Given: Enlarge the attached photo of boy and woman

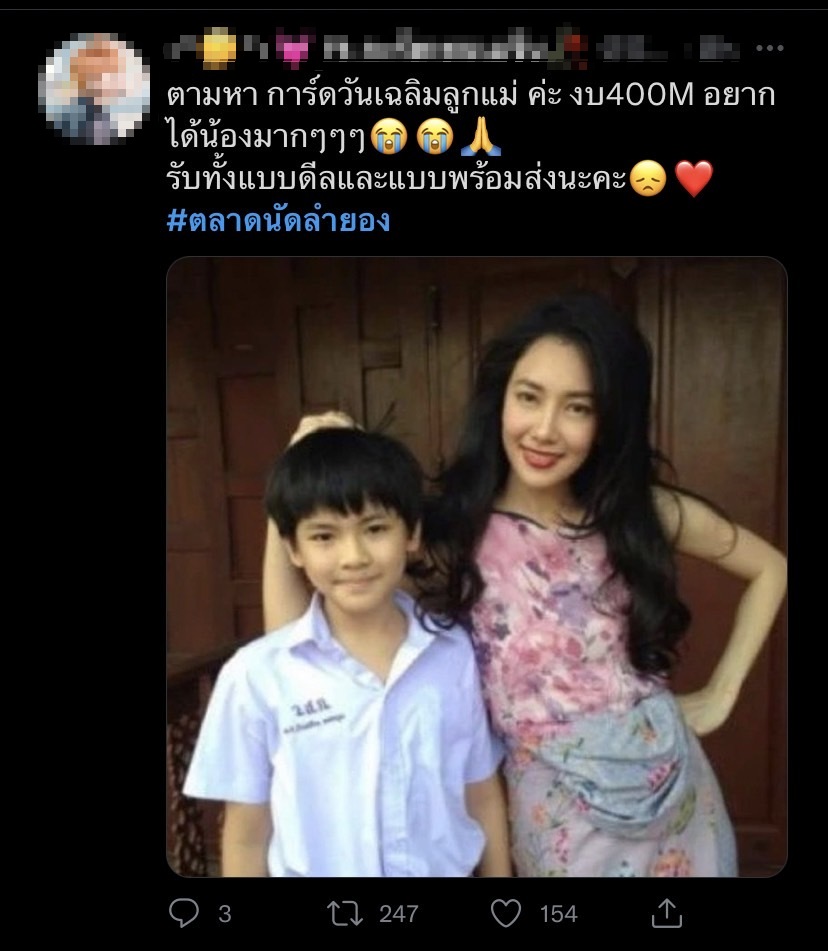Looking at the screenshot, I should click(x=477, y=566).
